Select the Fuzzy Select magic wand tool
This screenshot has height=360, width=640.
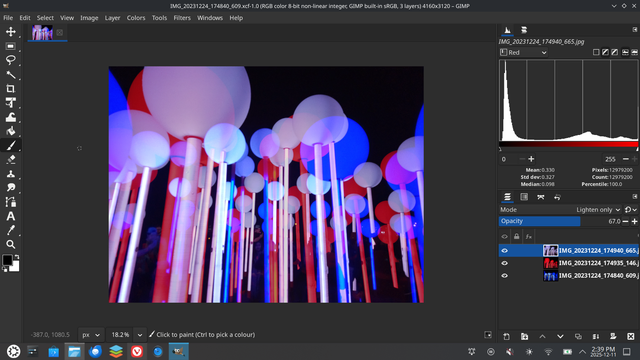[x=11, y=74]
